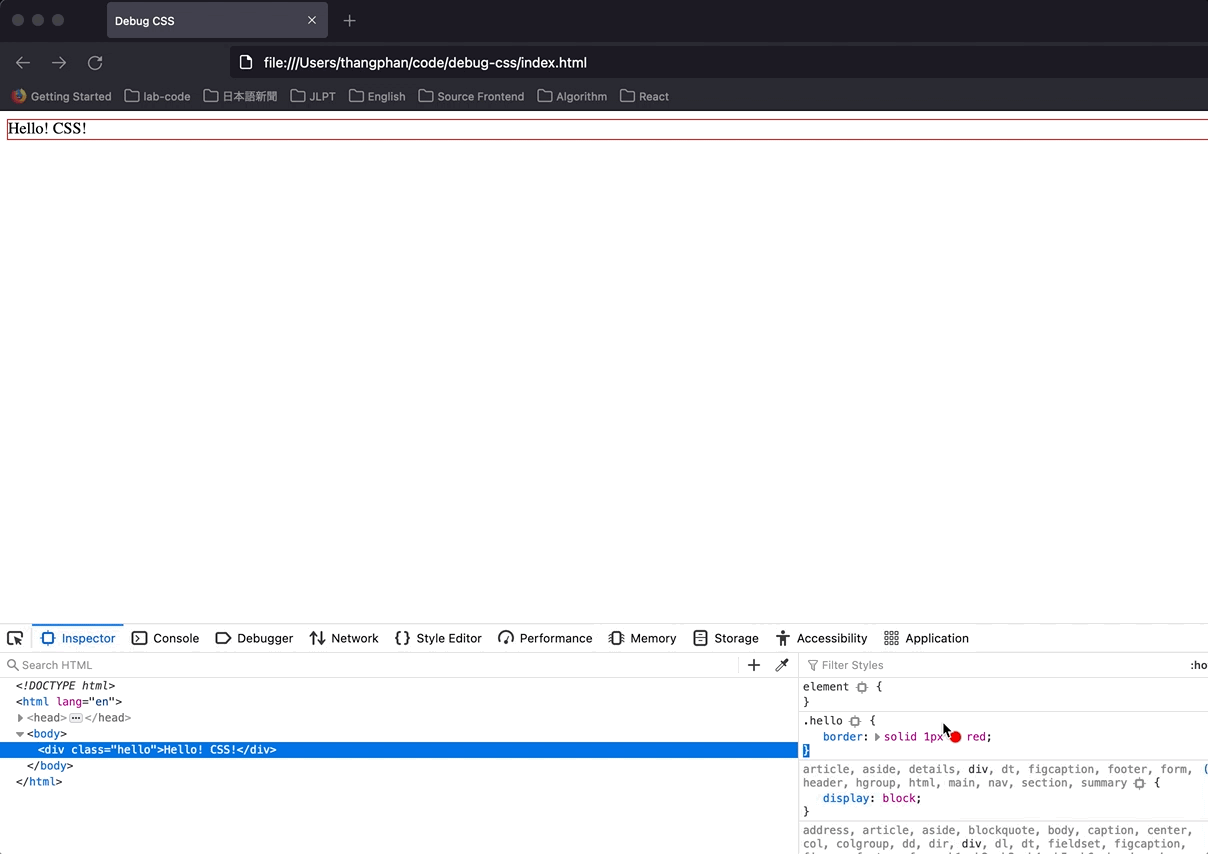Click the Filter Styles input
Image resolution: width=1208 pixels, height=854 pixels.
(990, 665)
